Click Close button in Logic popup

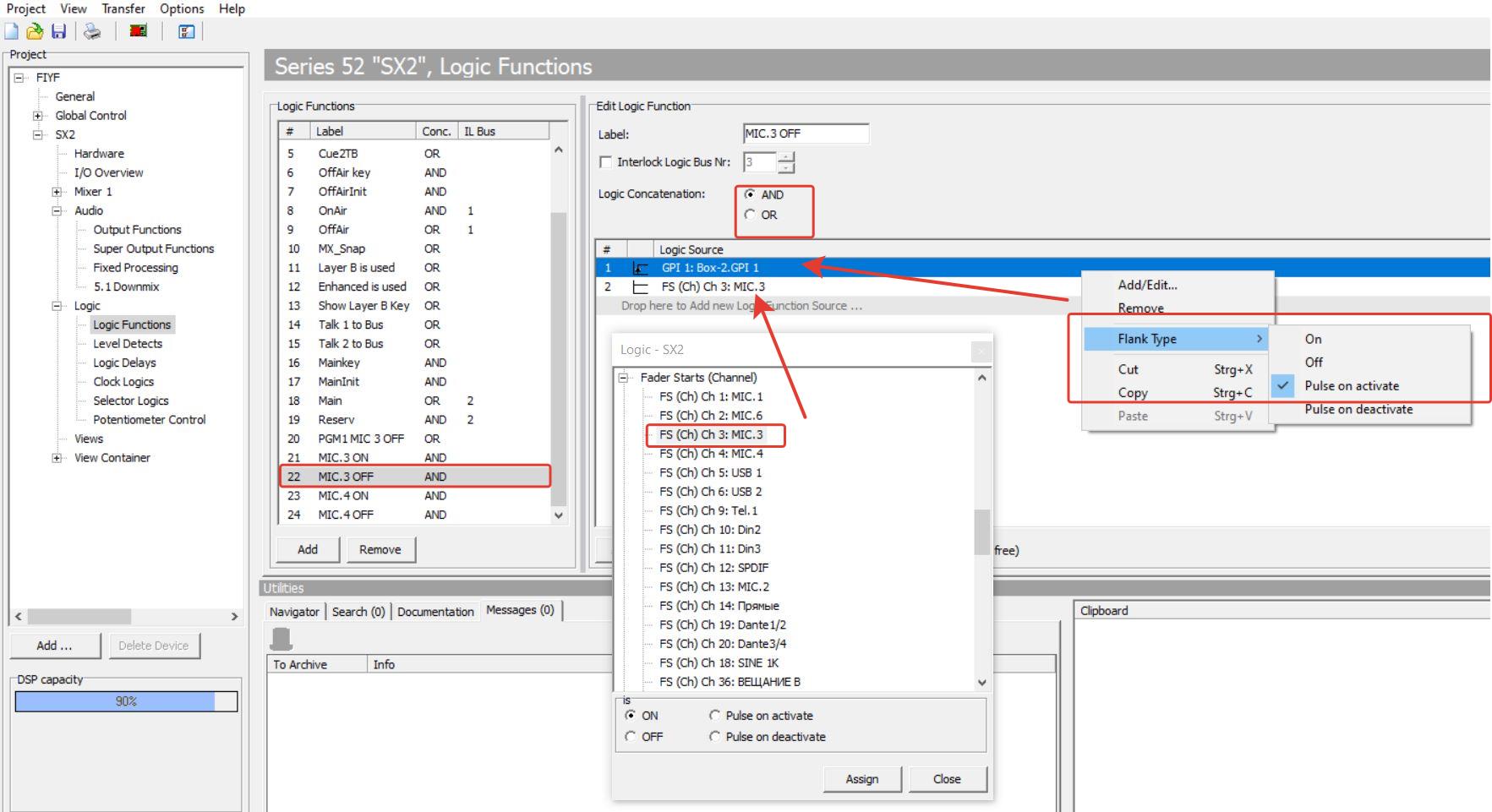coord(947,779)
